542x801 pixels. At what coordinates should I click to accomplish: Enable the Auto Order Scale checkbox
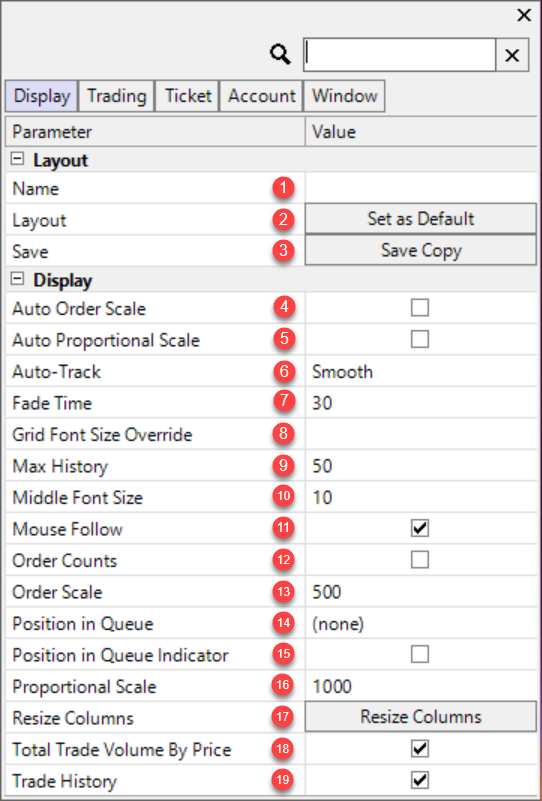(420, 308)
